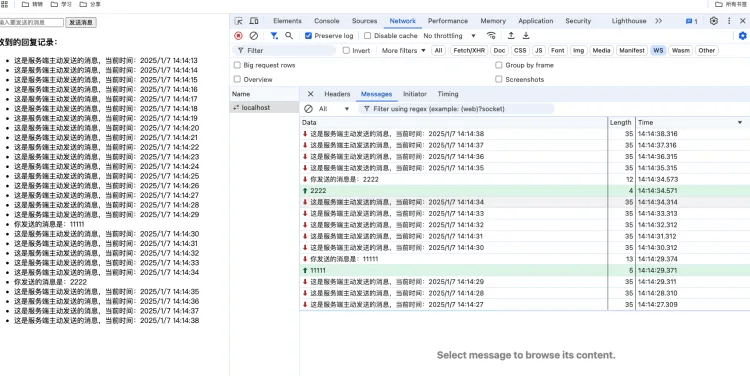Switch to the Console tab
This screenshot has height=376, width=750.
327,21
